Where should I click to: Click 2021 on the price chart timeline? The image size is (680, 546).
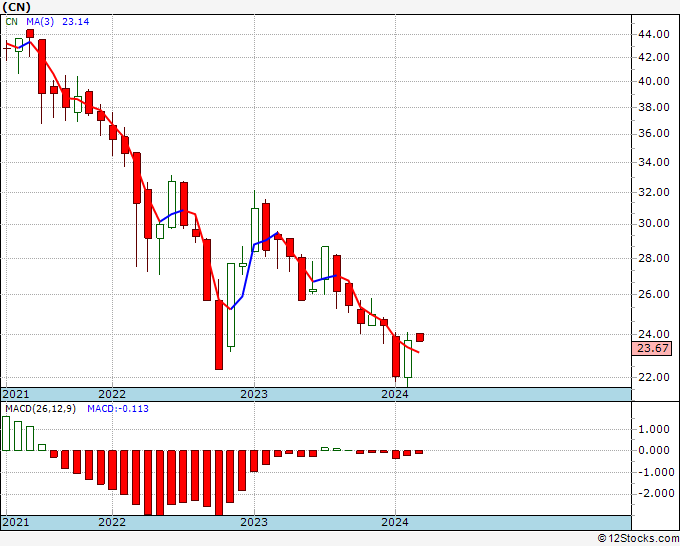point(16,394)
